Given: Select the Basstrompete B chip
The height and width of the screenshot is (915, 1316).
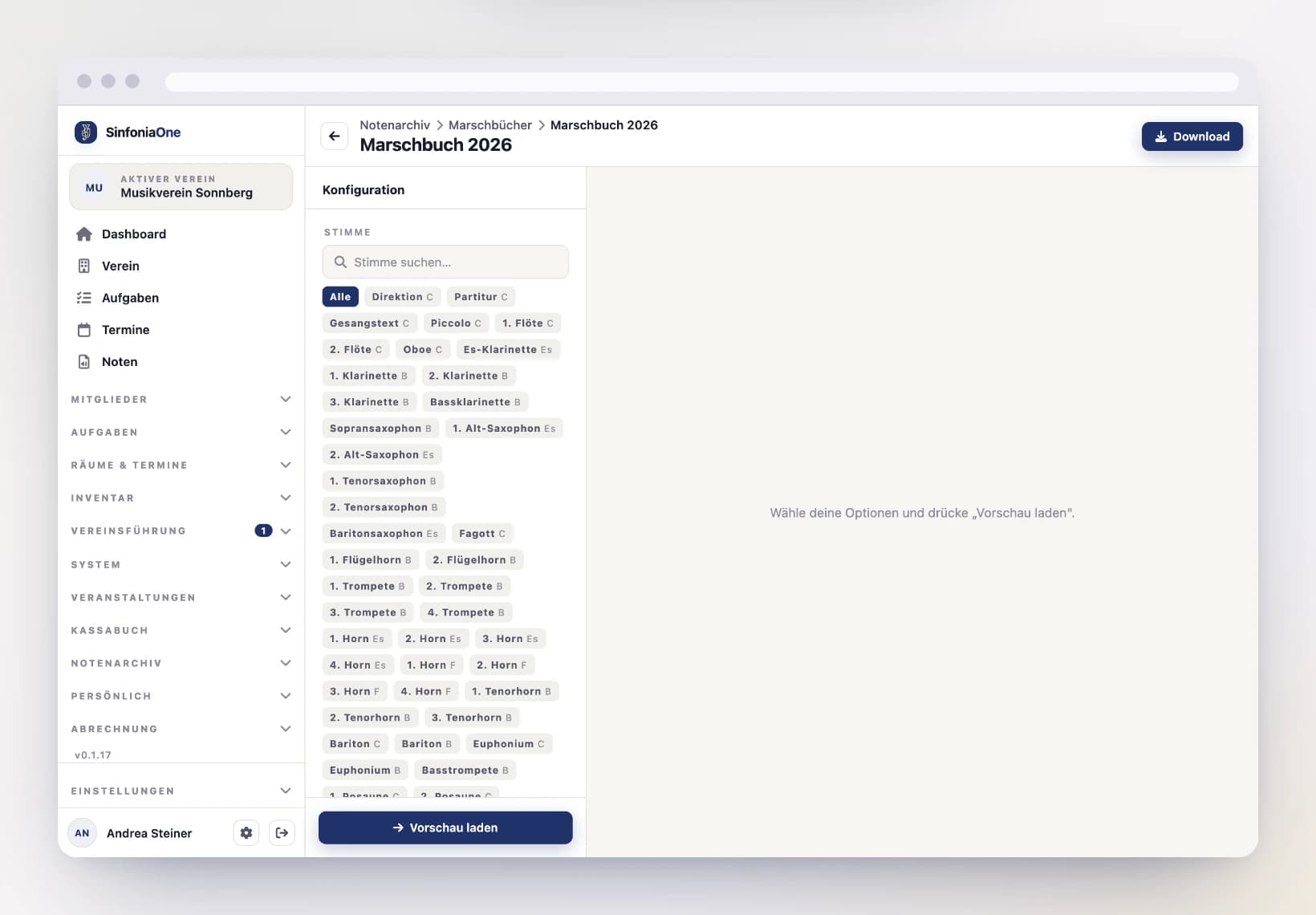Looking at the screenshot, I should pyautogui.click(x=465, y=771).
